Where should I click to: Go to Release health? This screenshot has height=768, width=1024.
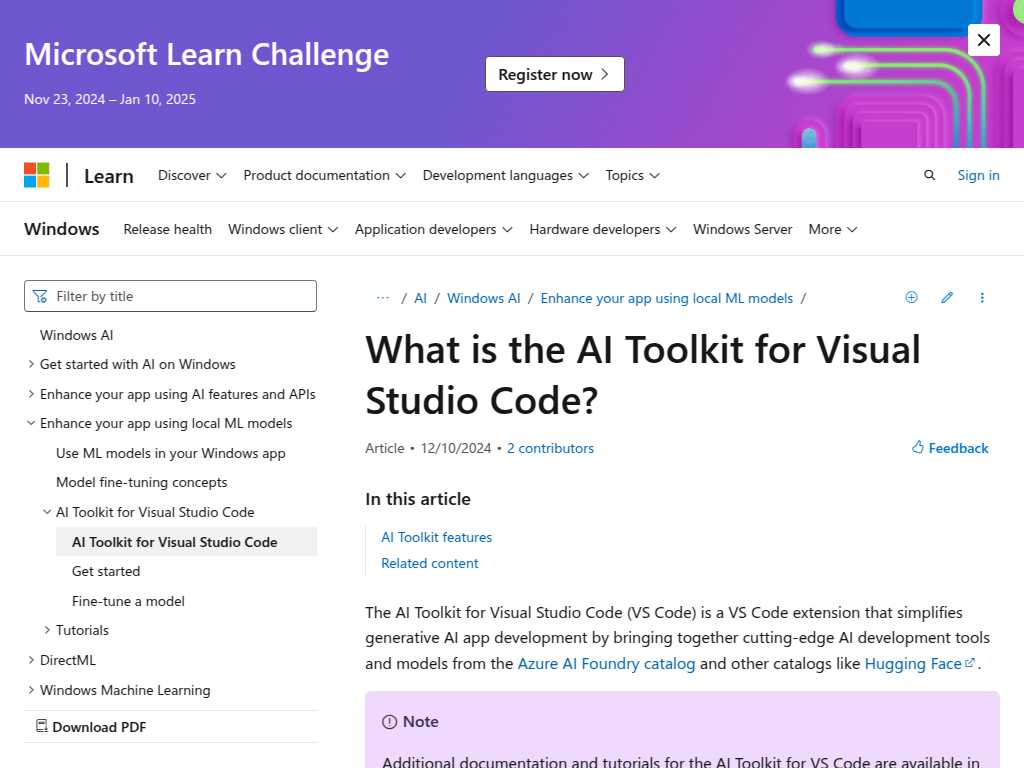click(x=167, y=229)
